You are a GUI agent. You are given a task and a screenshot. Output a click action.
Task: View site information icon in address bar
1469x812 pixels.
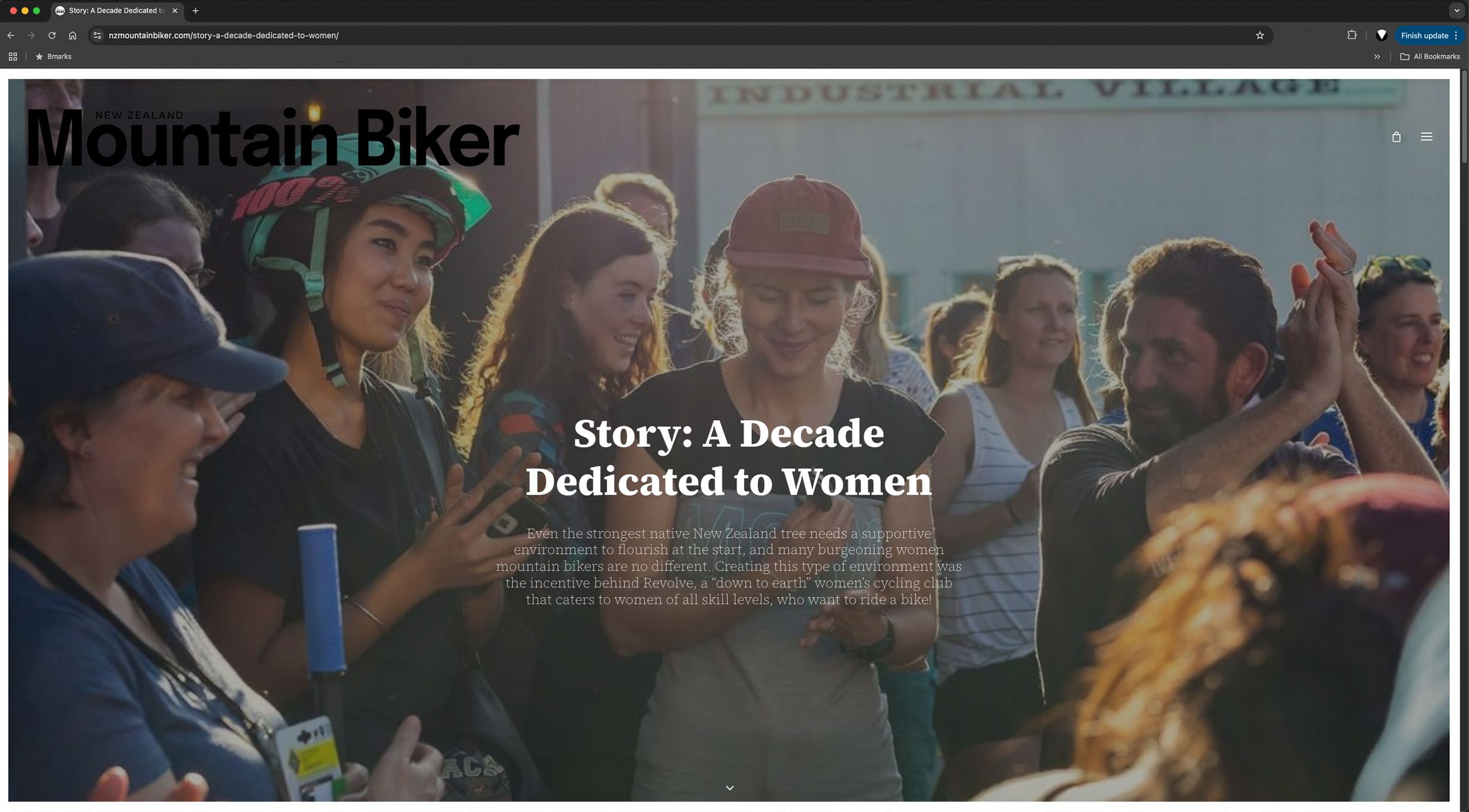click(98, 35)
